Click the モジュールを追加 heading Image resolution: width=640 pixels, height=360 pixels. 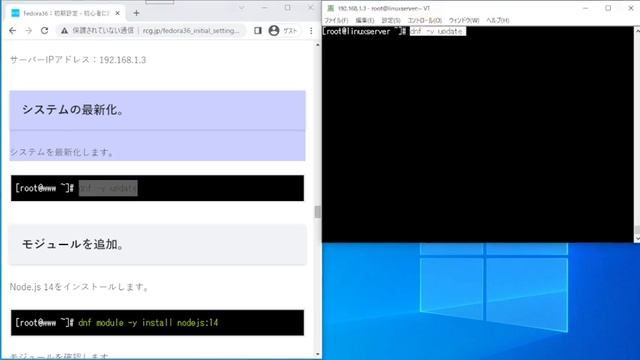click(x=73, y=244)
